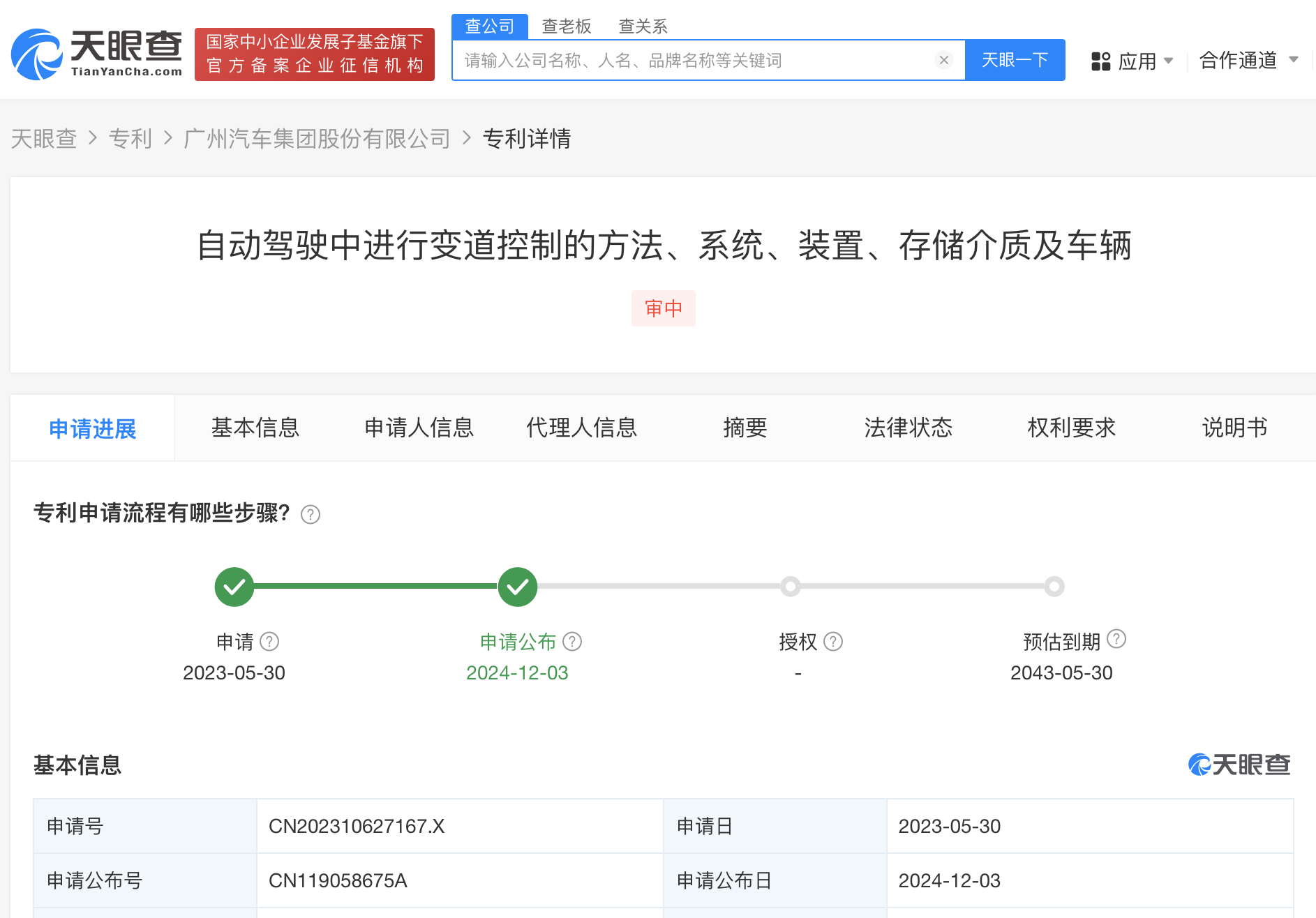Clear the search box with the × icon

[x=944, y=60]
